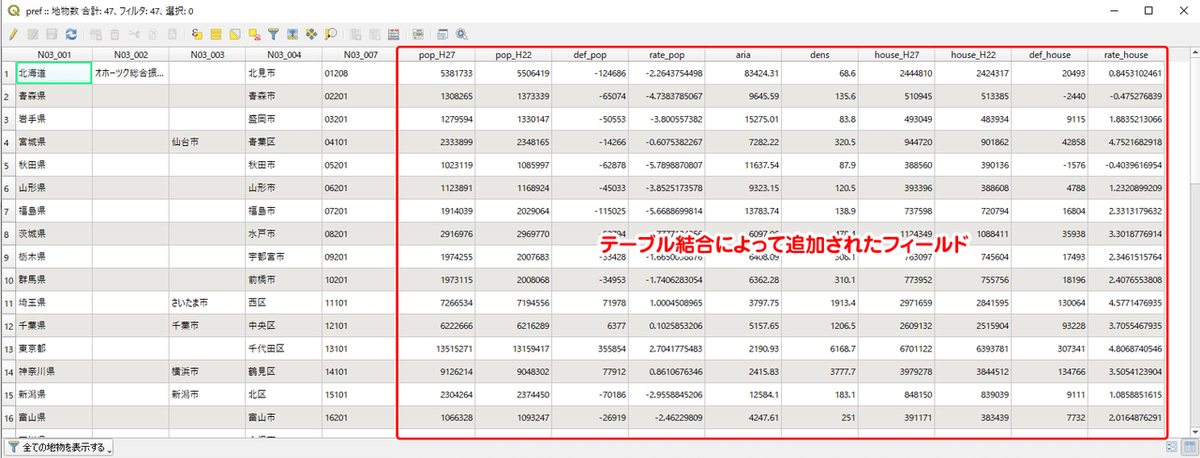Select the 2971659 house_H27 cell

point(896,301)
